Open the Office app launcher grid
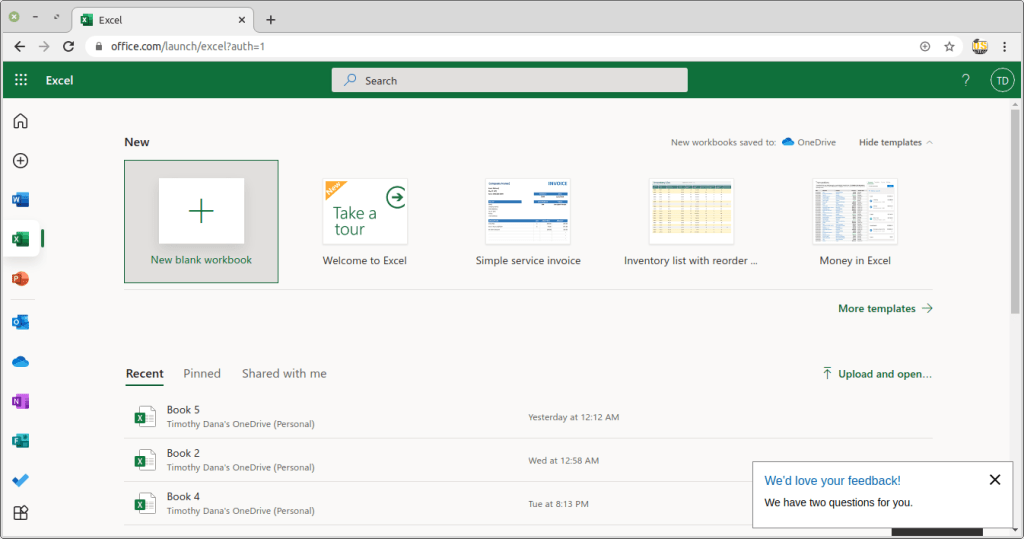1024x539 pixels. click(x=21, y=80)
